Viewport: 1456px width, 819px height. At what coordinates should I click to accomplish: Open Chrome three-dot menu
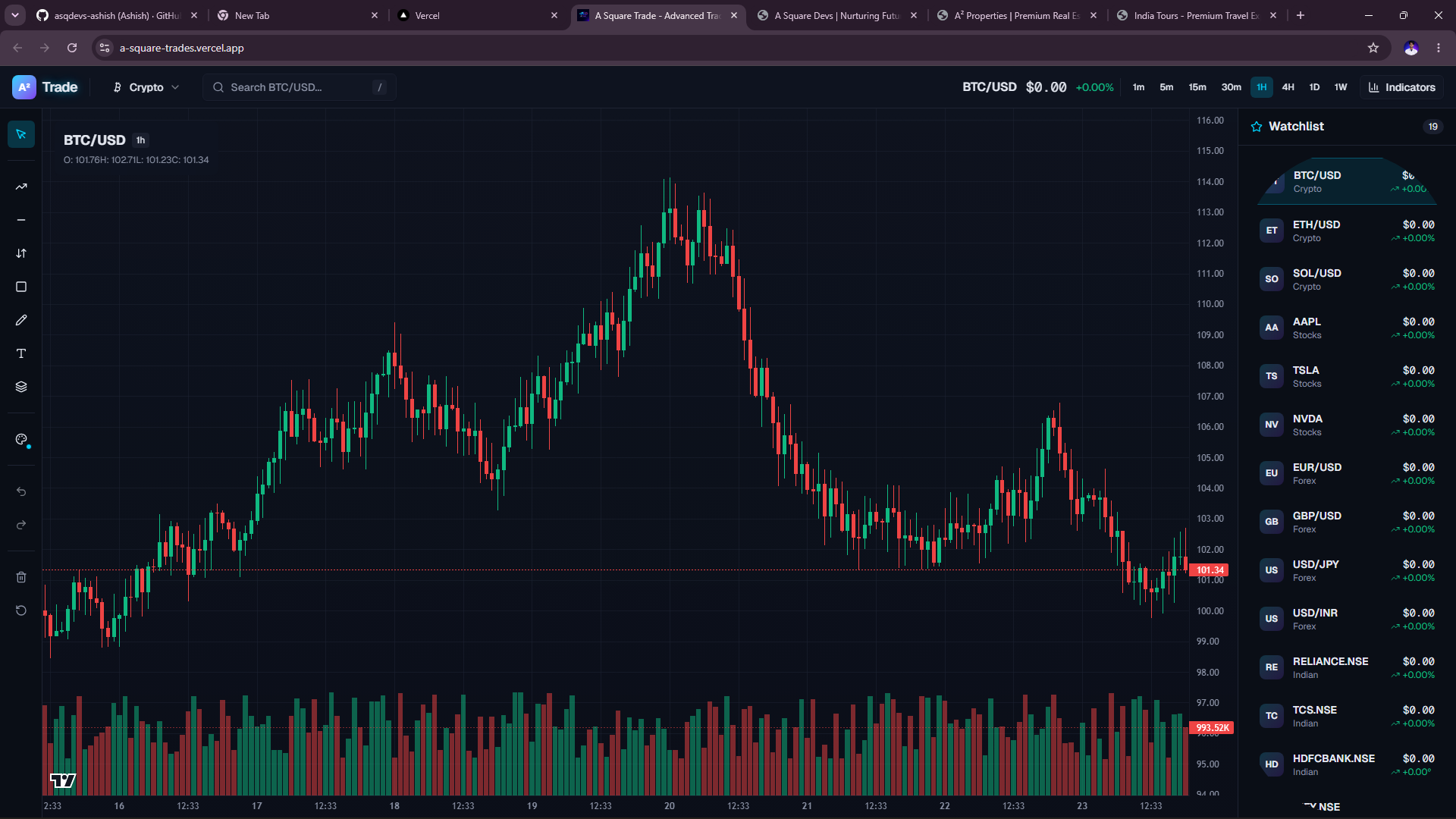(1439, 48)
